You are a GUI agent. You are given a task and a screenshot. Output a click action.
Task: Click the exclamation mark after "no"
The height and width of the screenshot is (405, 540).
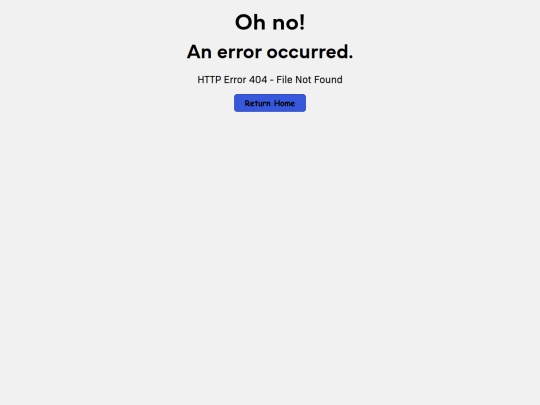click(x=302, y=22)
